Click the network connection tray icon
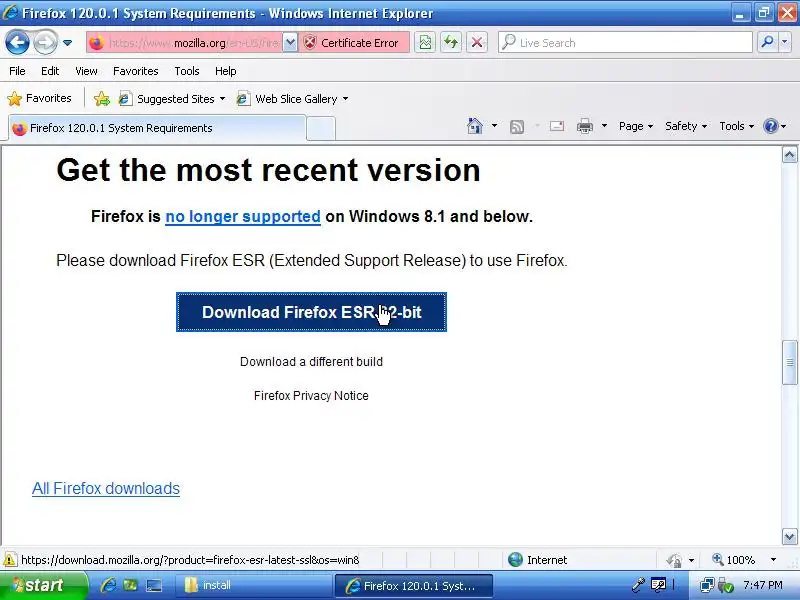This screenshot has height=600, width=800. 707,585
